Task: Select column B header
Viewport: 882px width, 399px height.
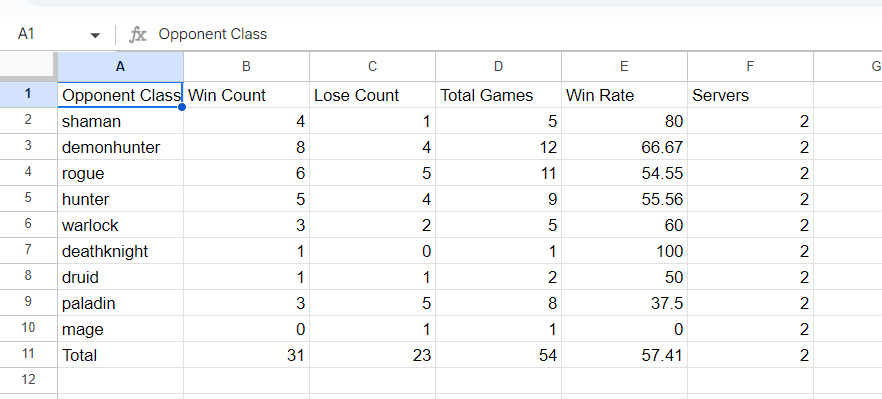Action: (x=246, y=66)
